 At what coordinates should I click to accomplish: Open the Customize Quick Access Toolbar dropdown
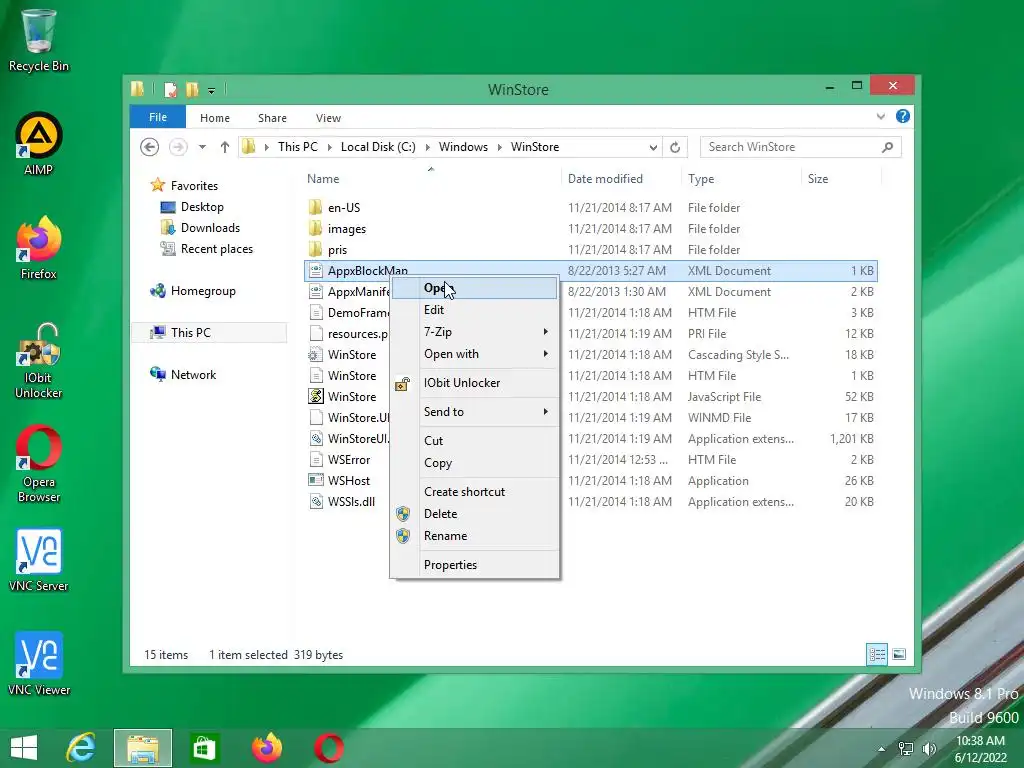point(212,90)
